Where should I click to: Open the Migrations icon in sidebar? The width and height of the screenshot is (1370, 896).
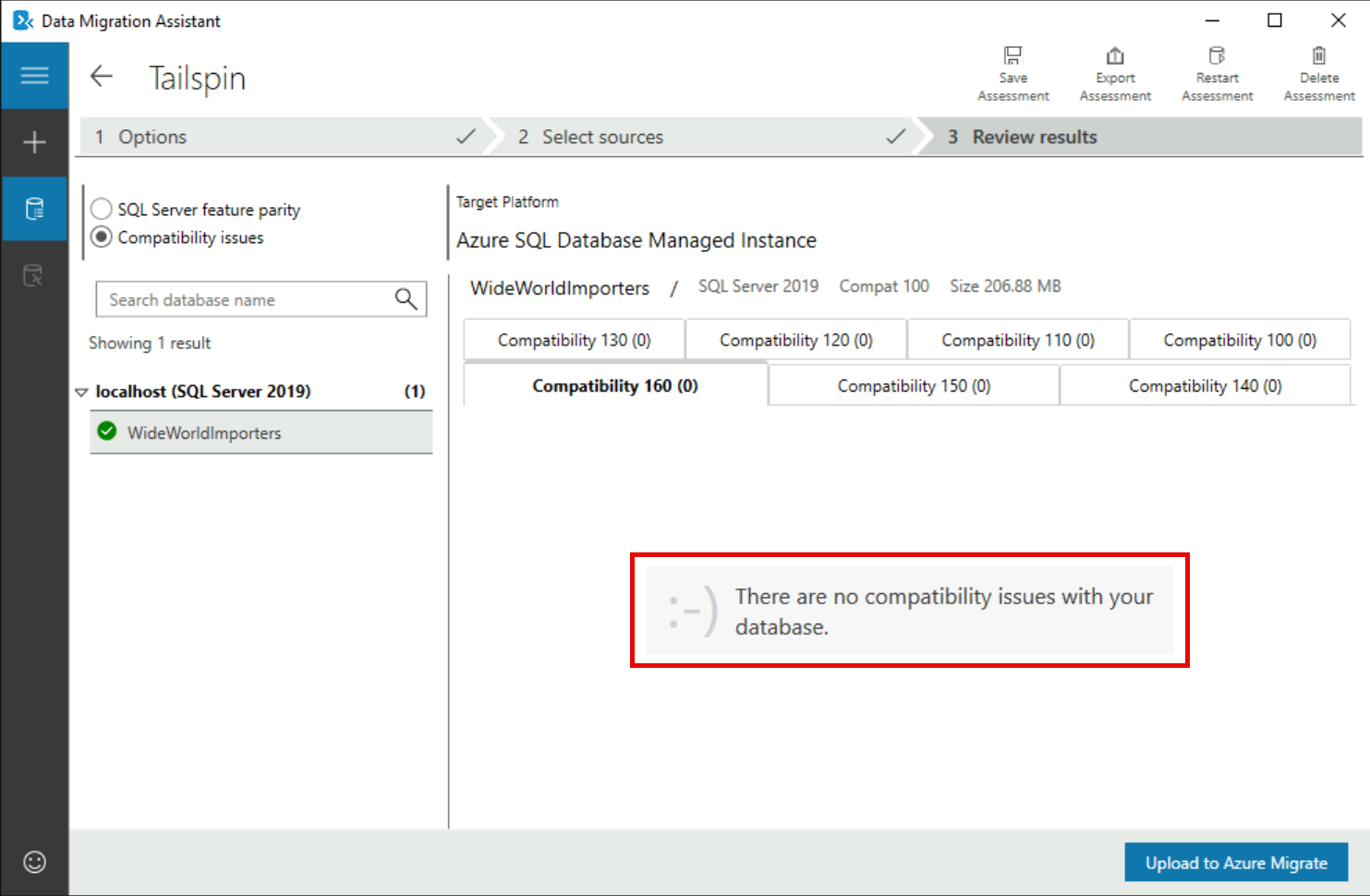point(34,275)
